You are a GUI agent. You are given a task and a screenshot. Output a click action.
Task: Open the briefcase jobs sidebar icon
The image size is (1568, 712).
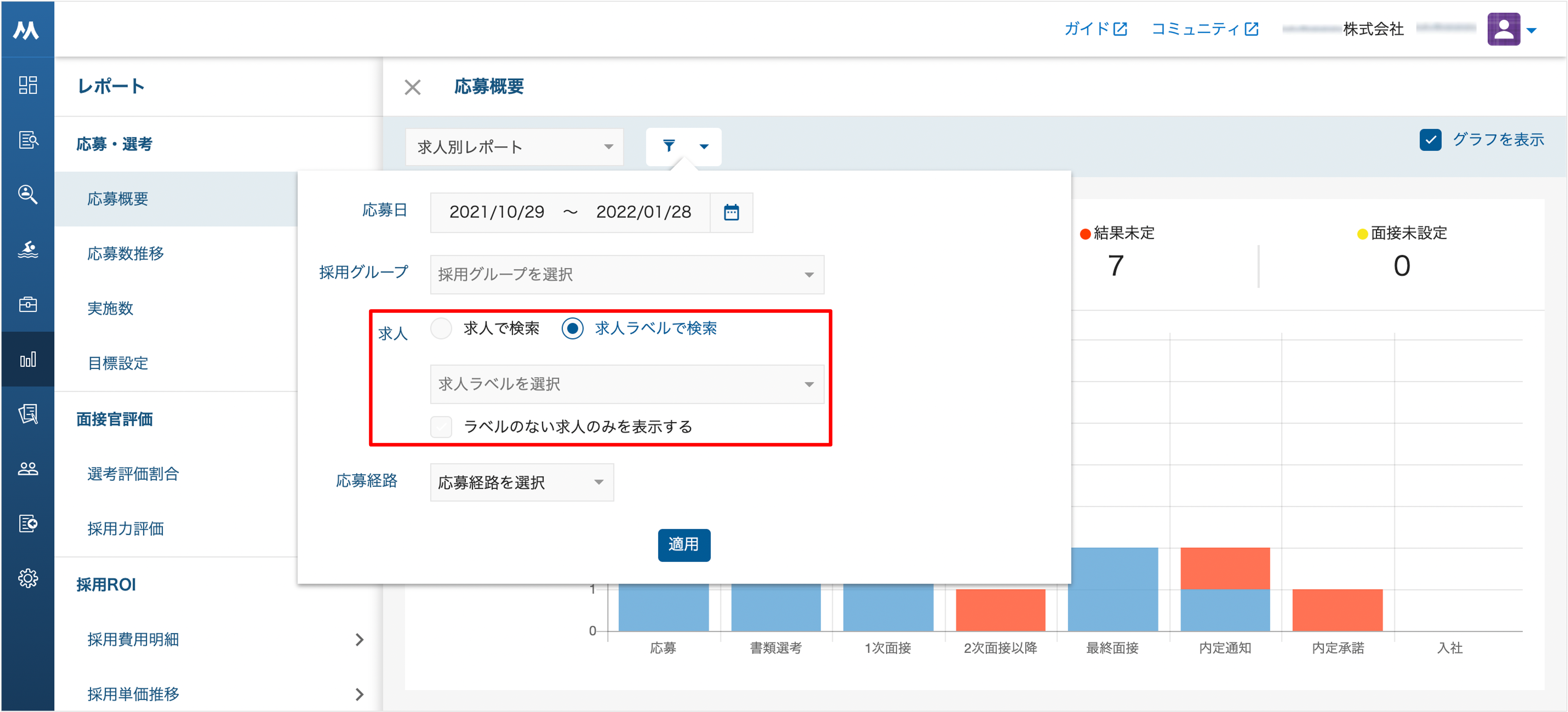pyautogui.click(x=28, y=304)
